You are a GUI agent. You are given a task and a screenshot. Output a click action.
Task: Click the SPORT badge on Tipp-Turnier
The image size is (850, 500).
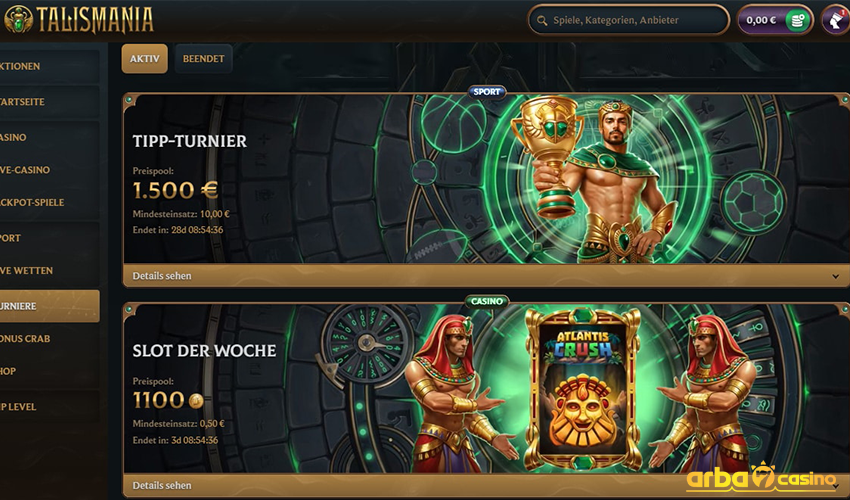(x=487, y=92)
